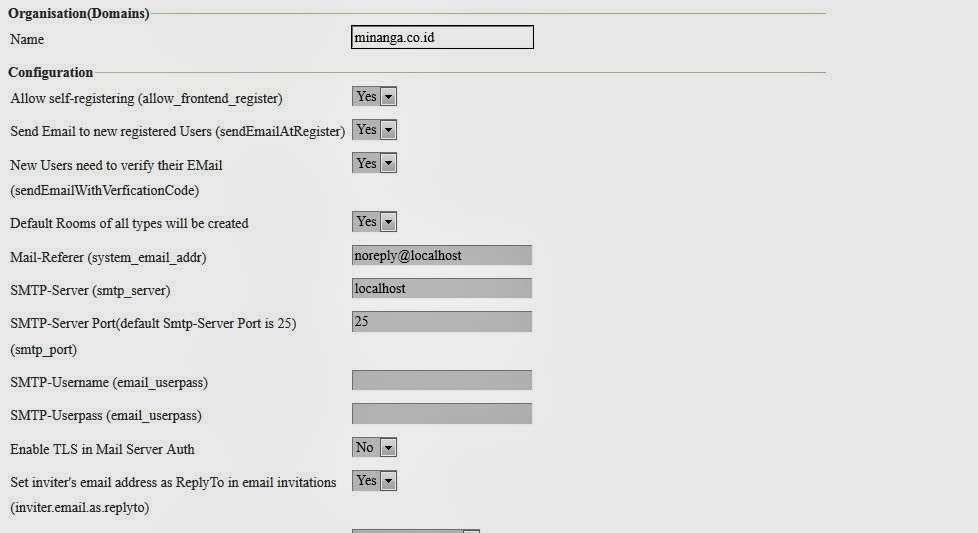
Task: Click the 'Default Rooms of all types' label
Action: tap(129, 223)
